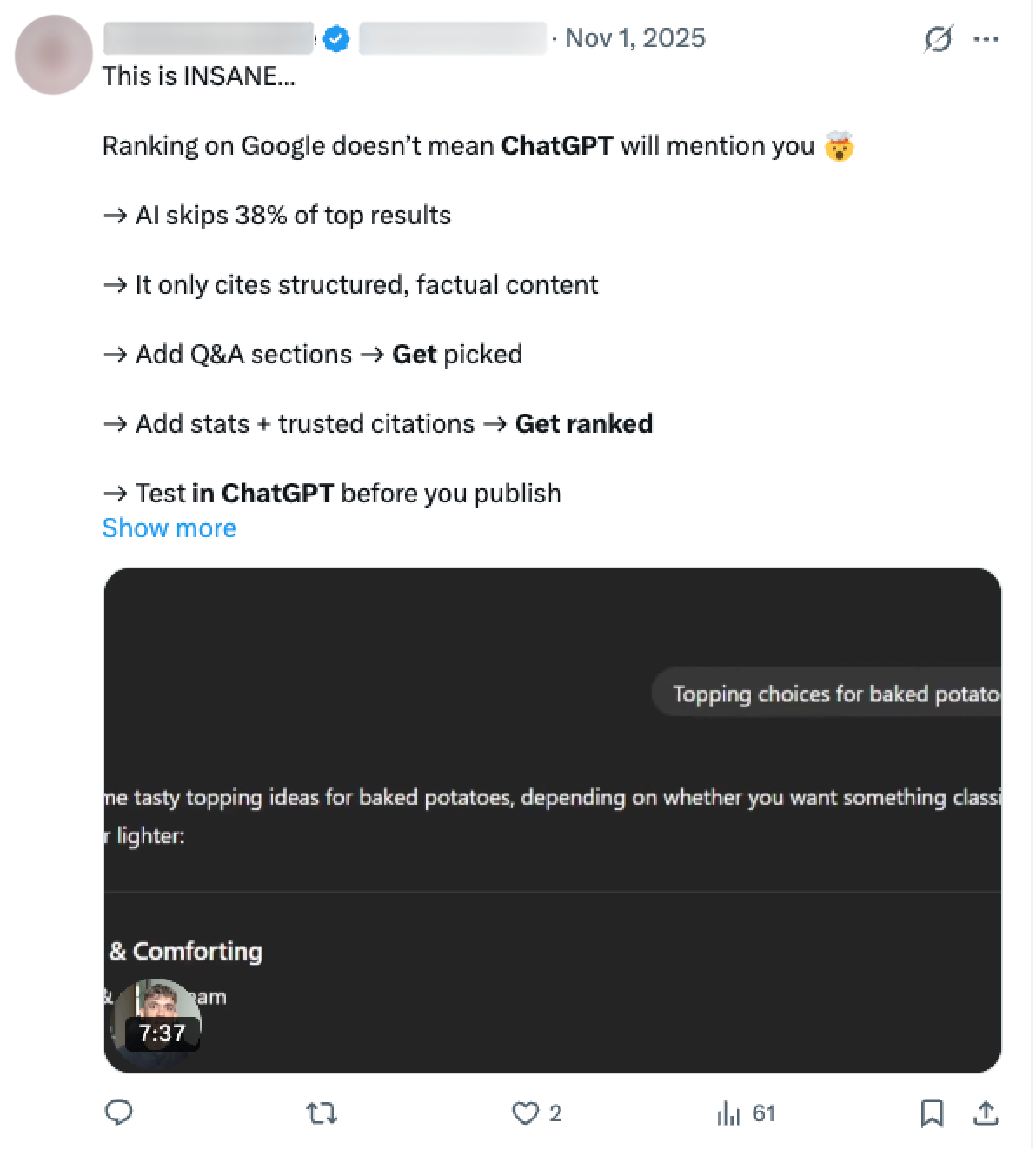
Task: Expand the tweet with Show more
Action: (169, 528)
